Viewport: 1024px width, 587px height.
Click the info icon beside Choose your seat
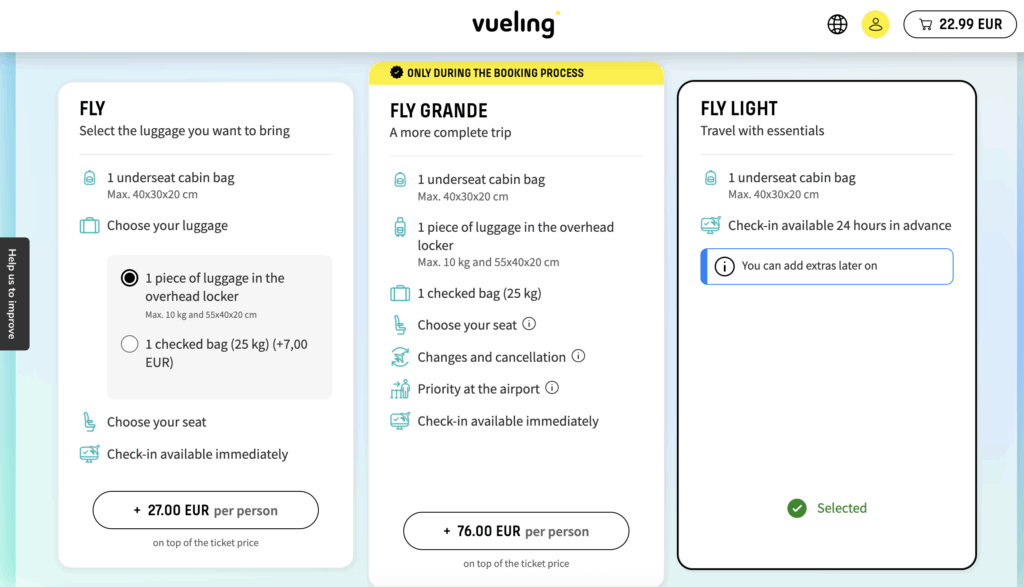click(x=529, y=324)
